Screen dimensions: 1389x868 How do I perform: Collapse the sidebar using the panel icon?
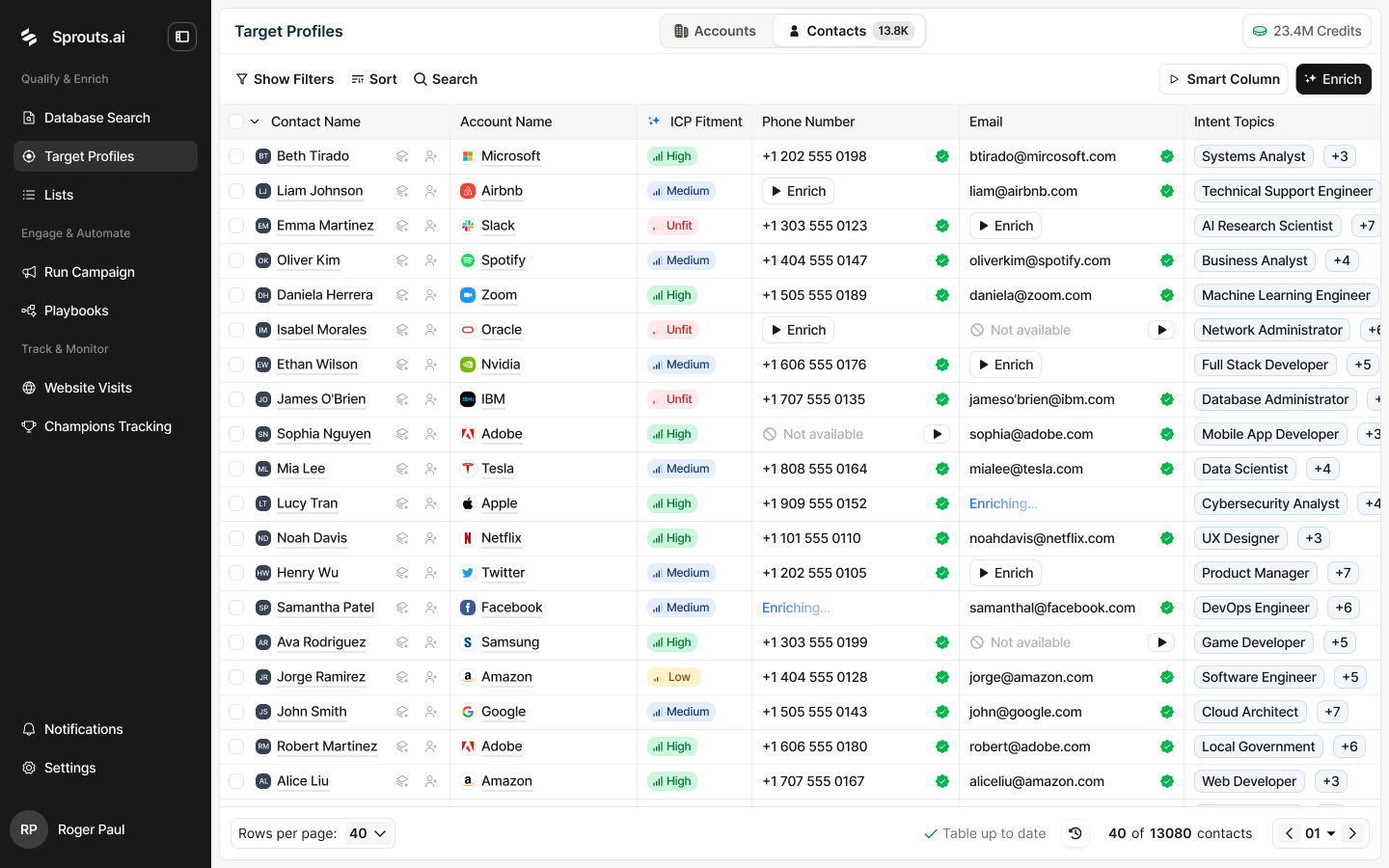[181, 37]
